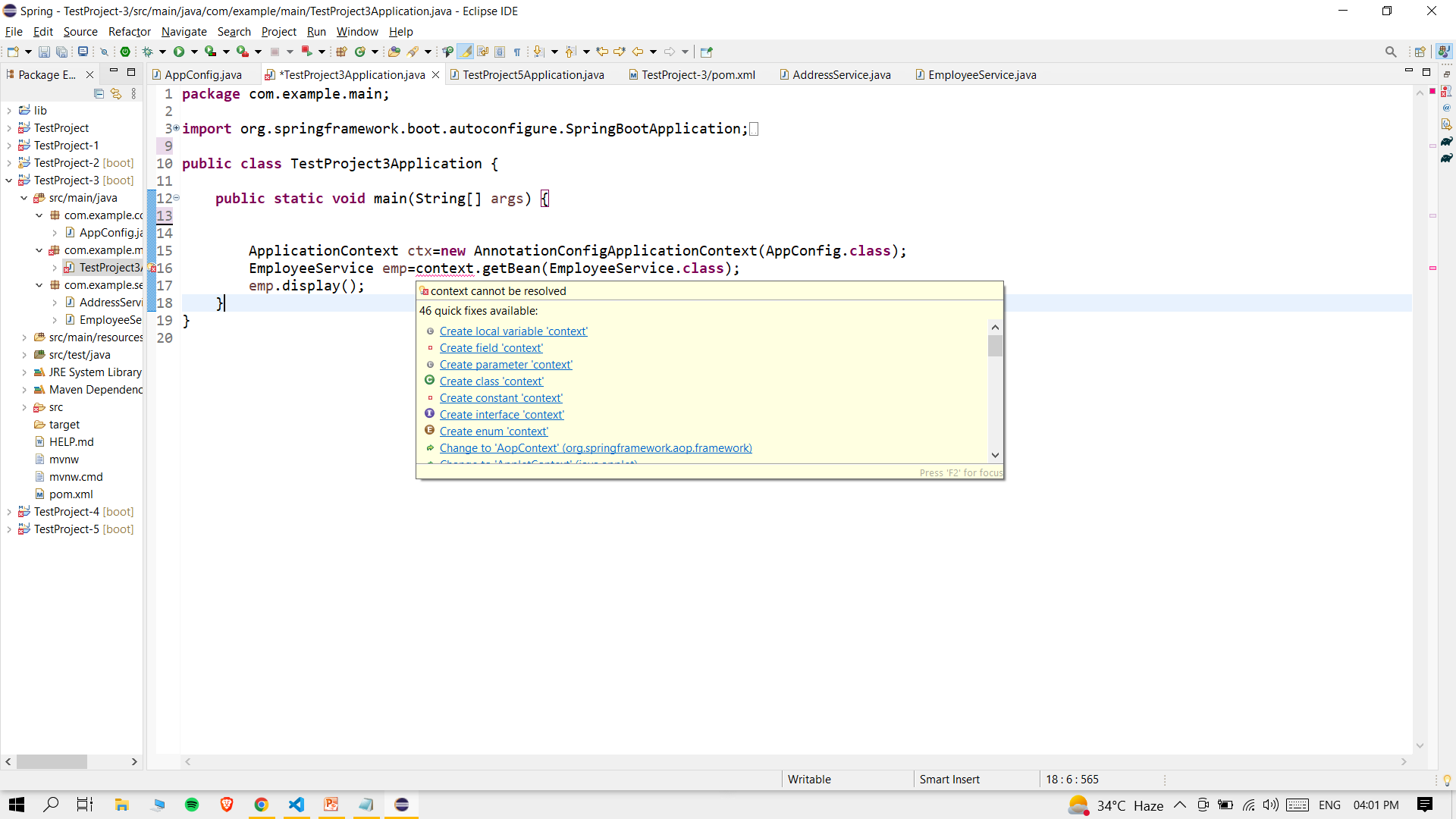Apply 'Create parameter context' quick fix
Image resolution: width=1456 pixels, height=819 pixels.
pos(506,365)
